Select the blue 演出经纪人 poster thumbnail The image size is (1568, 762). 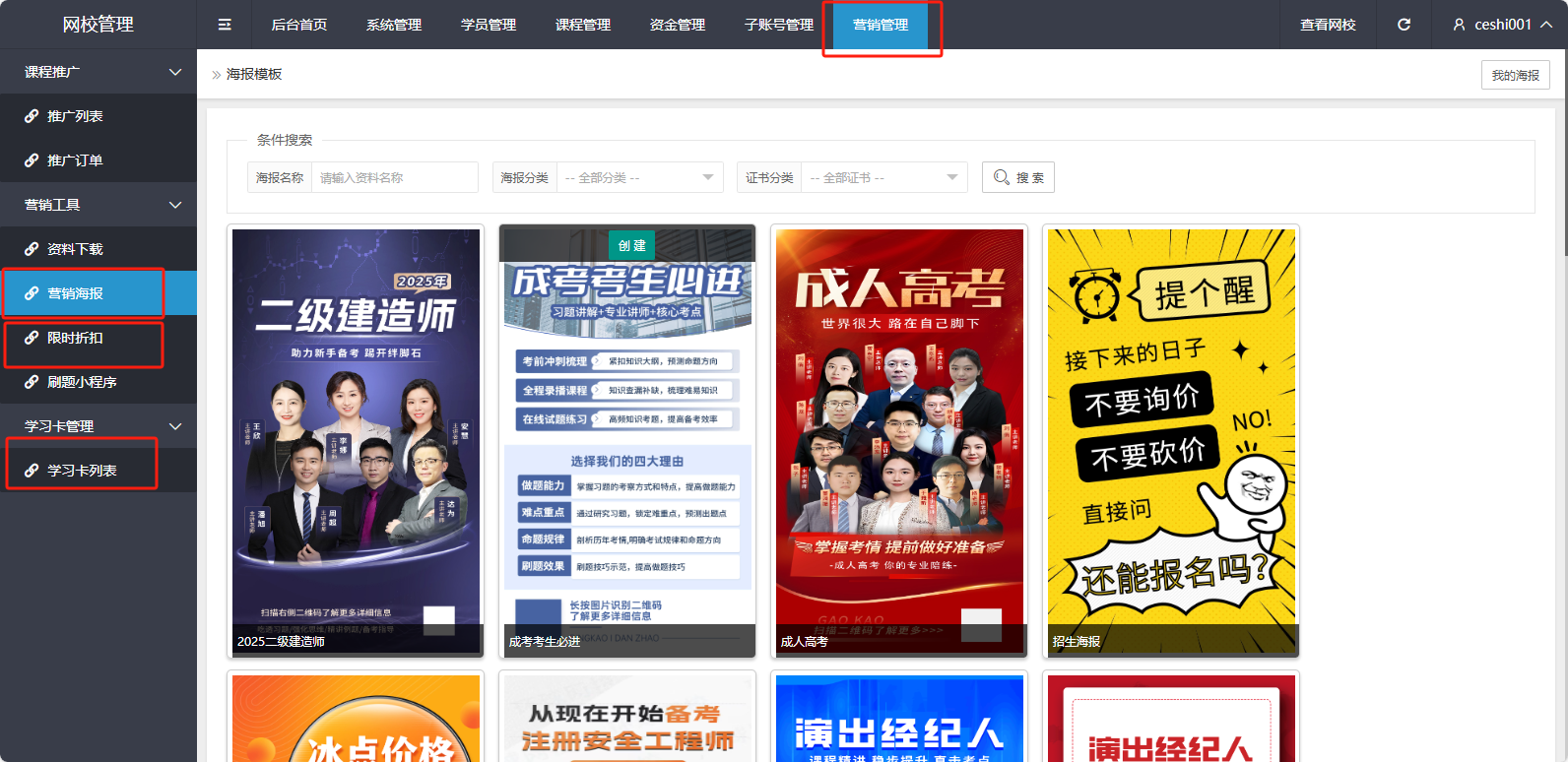(899, 717)
